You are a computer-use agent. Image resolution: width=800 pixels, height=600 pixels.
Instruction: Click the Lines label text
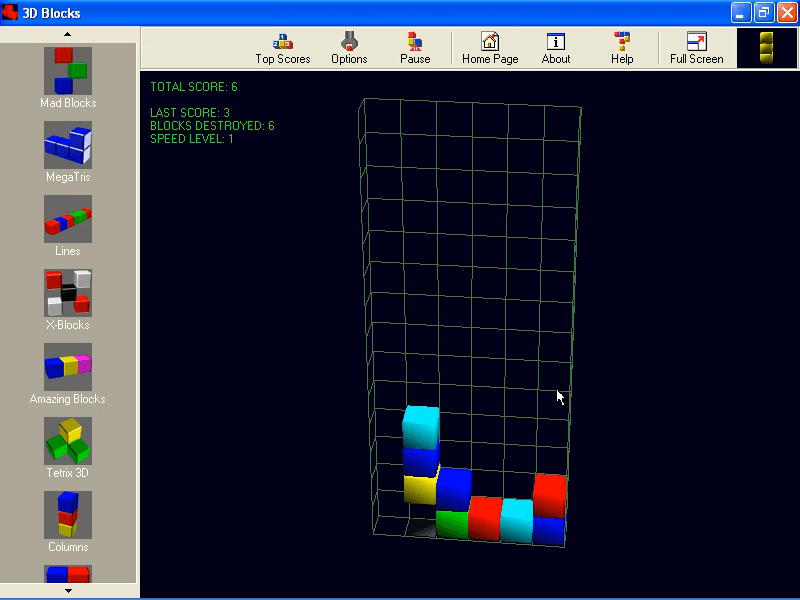point(68,251)
